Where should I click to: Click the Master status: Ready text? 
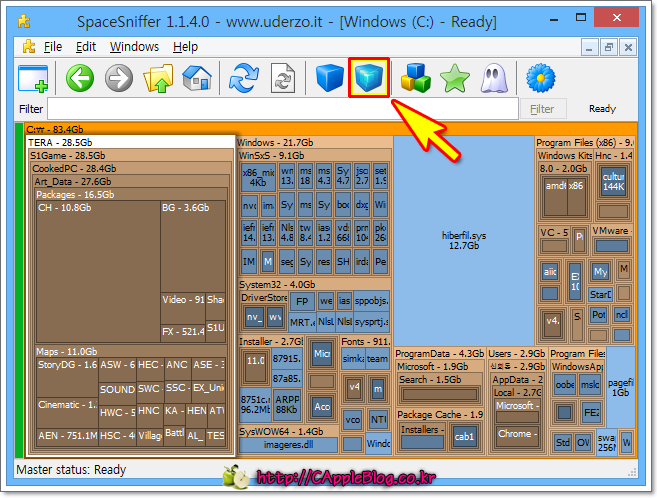71,469
